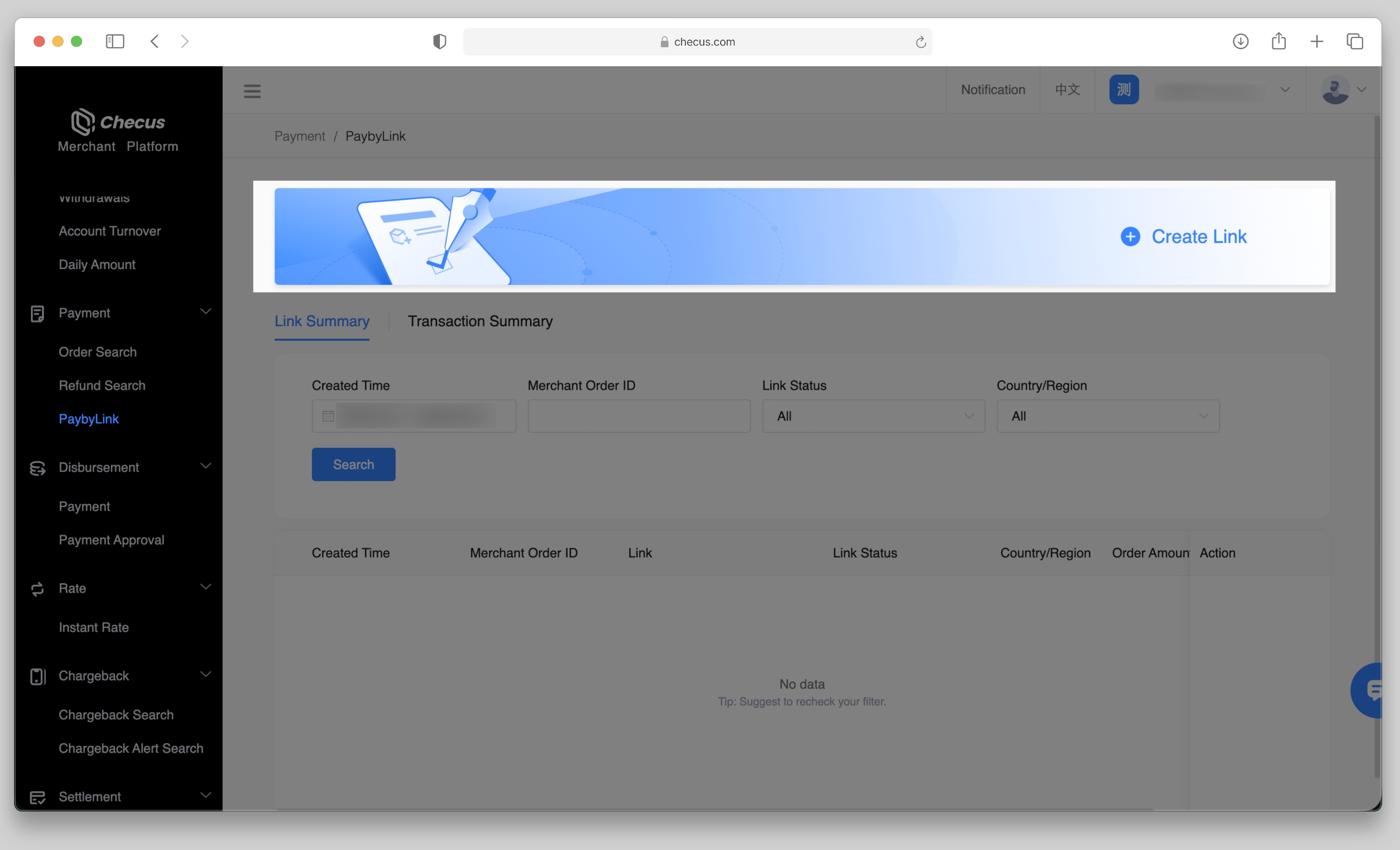Open the Link Status dropdown
This screenshot has height=850, width=1400.
(x=873, y=416)
